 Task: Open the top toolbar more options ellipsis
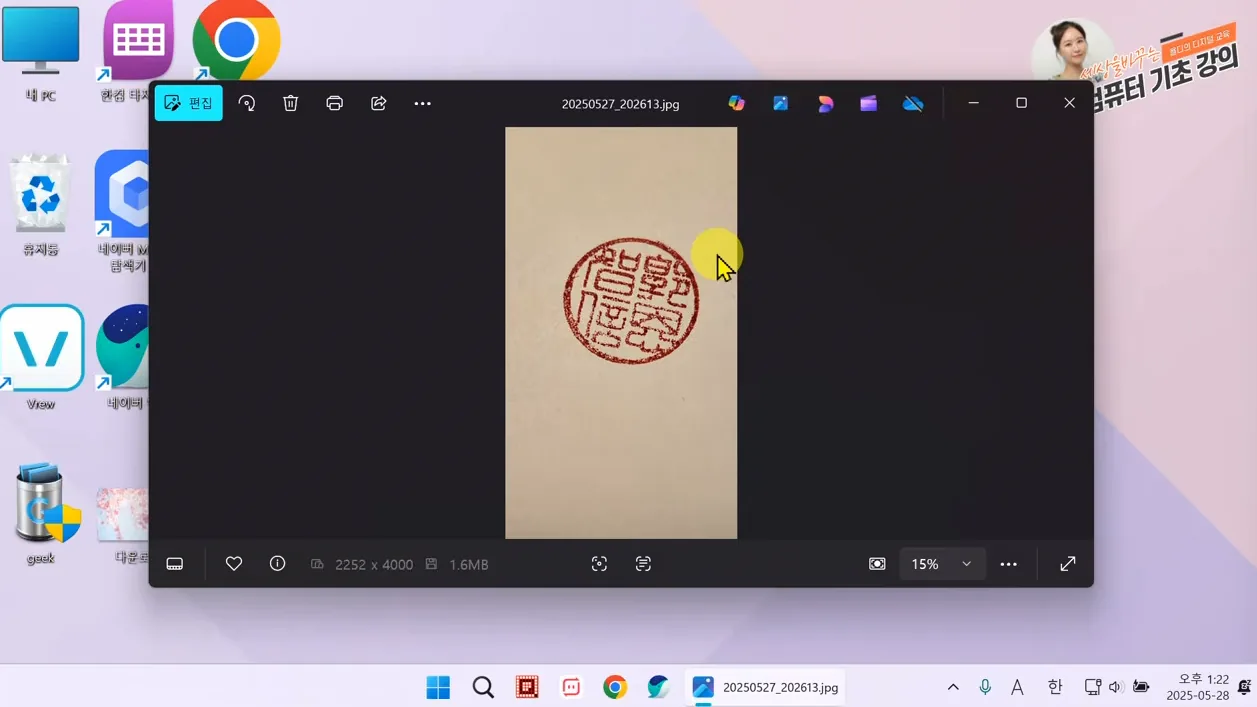pos(423,103)
